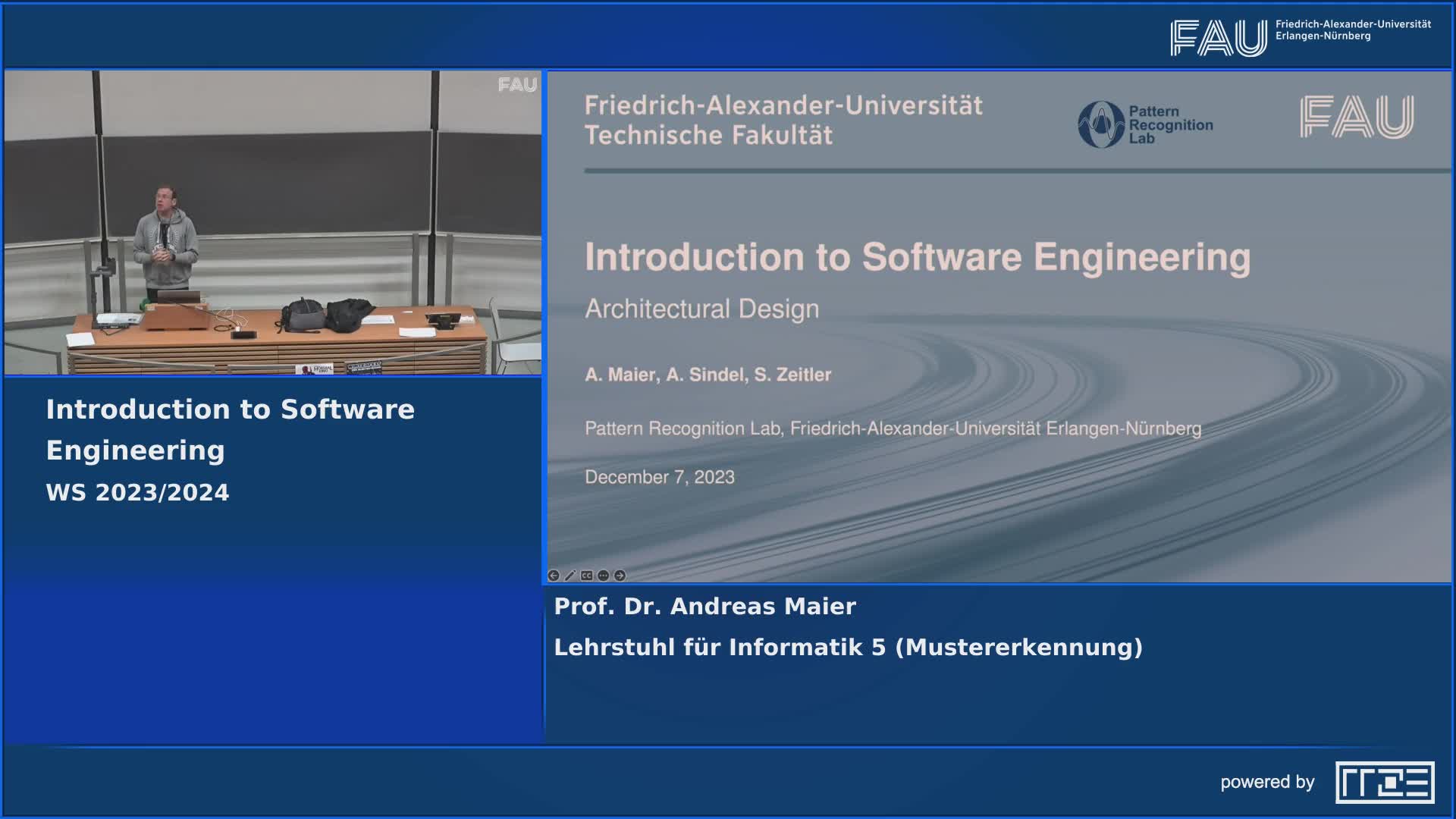Click the FAU watermark on camera video

click(x=517, y=85)
